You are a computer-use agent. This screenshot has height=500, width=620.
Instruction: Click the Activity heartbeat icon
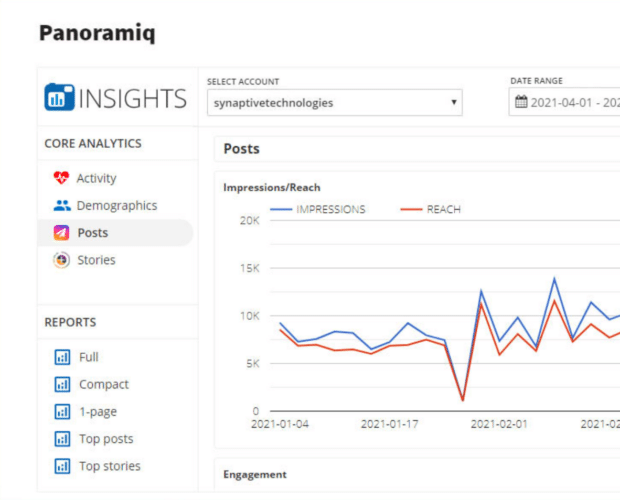point(61,178)
